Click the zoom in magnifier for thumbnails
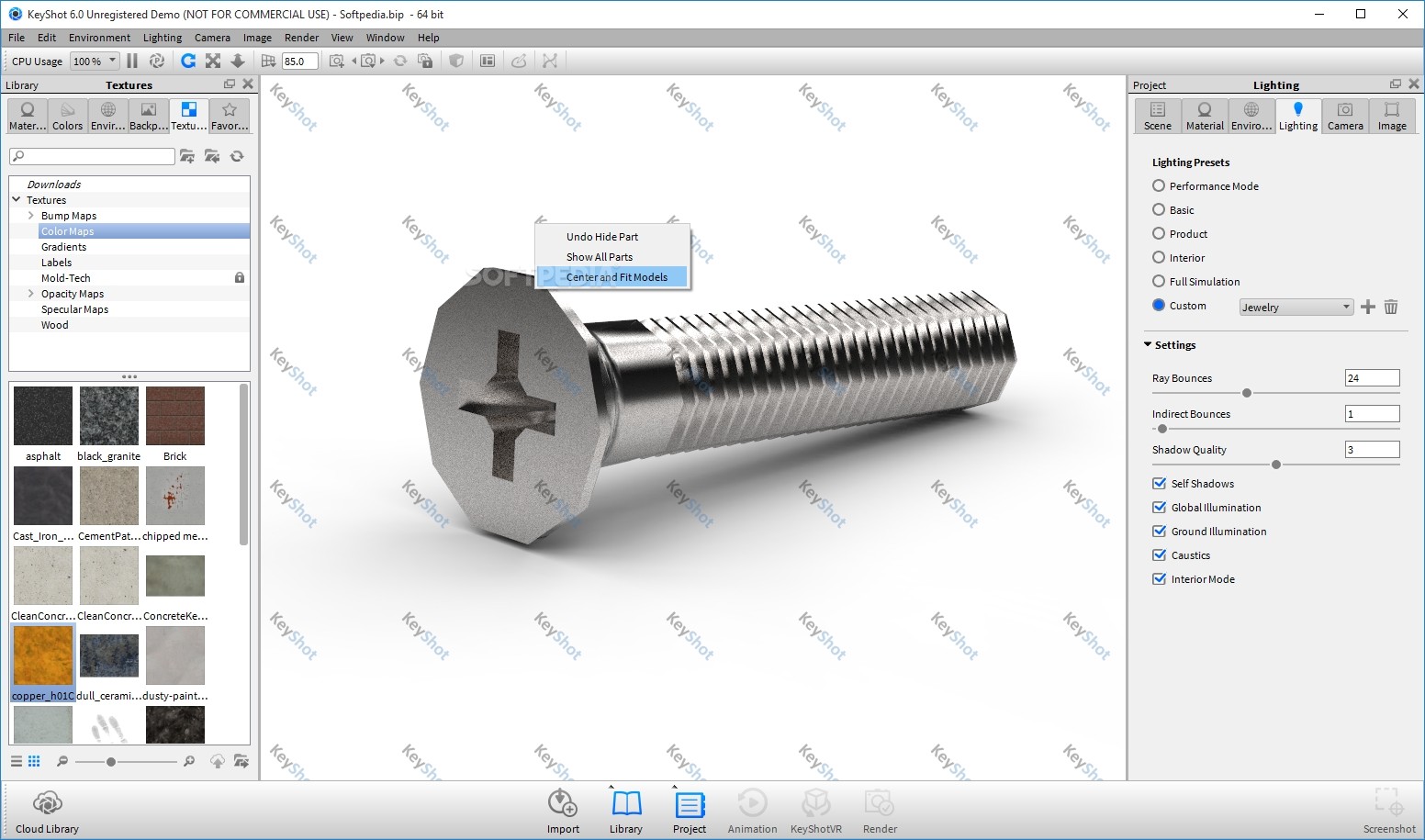 tap(189, 761)
